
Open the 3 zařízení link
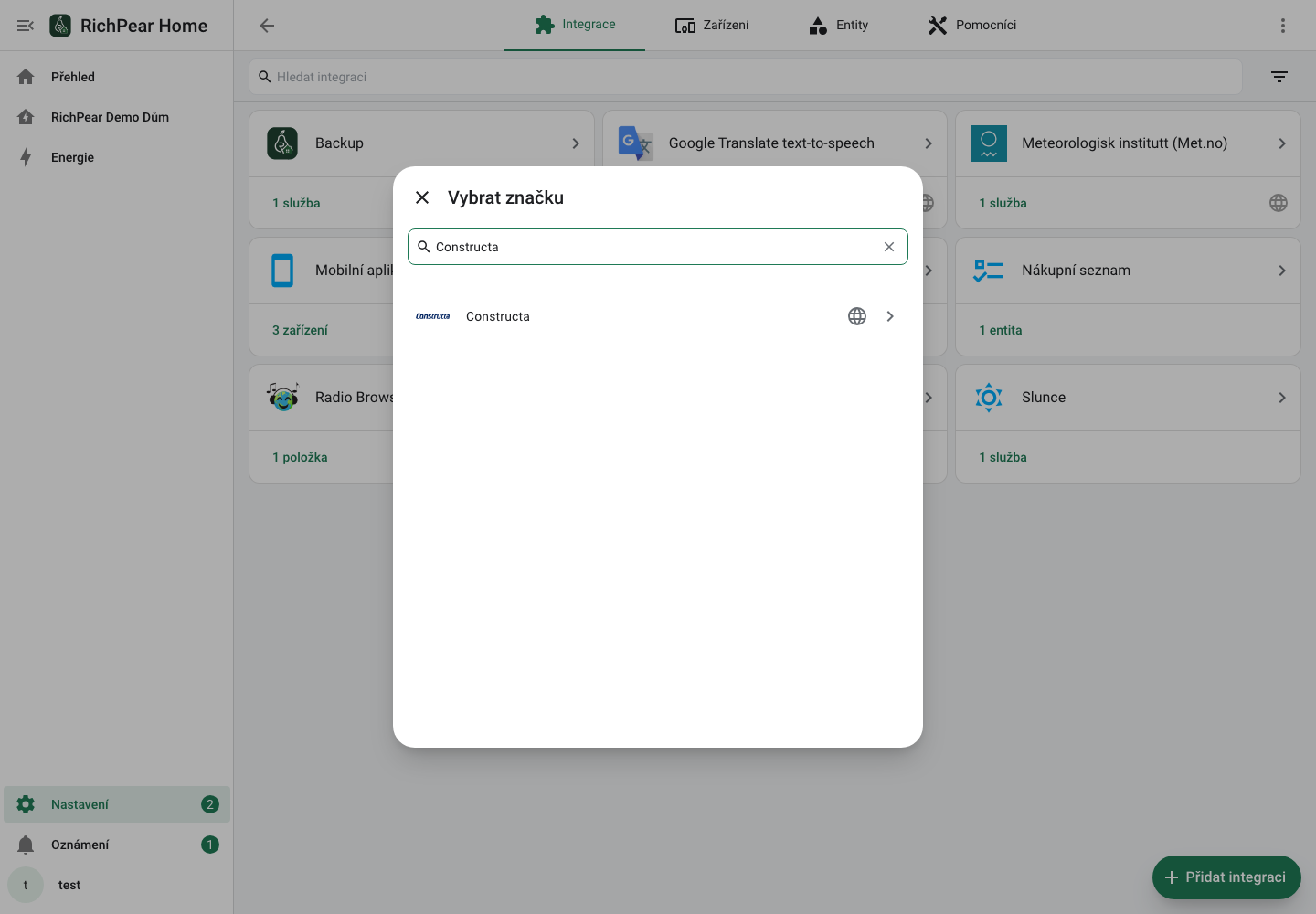tap(300, 330)
